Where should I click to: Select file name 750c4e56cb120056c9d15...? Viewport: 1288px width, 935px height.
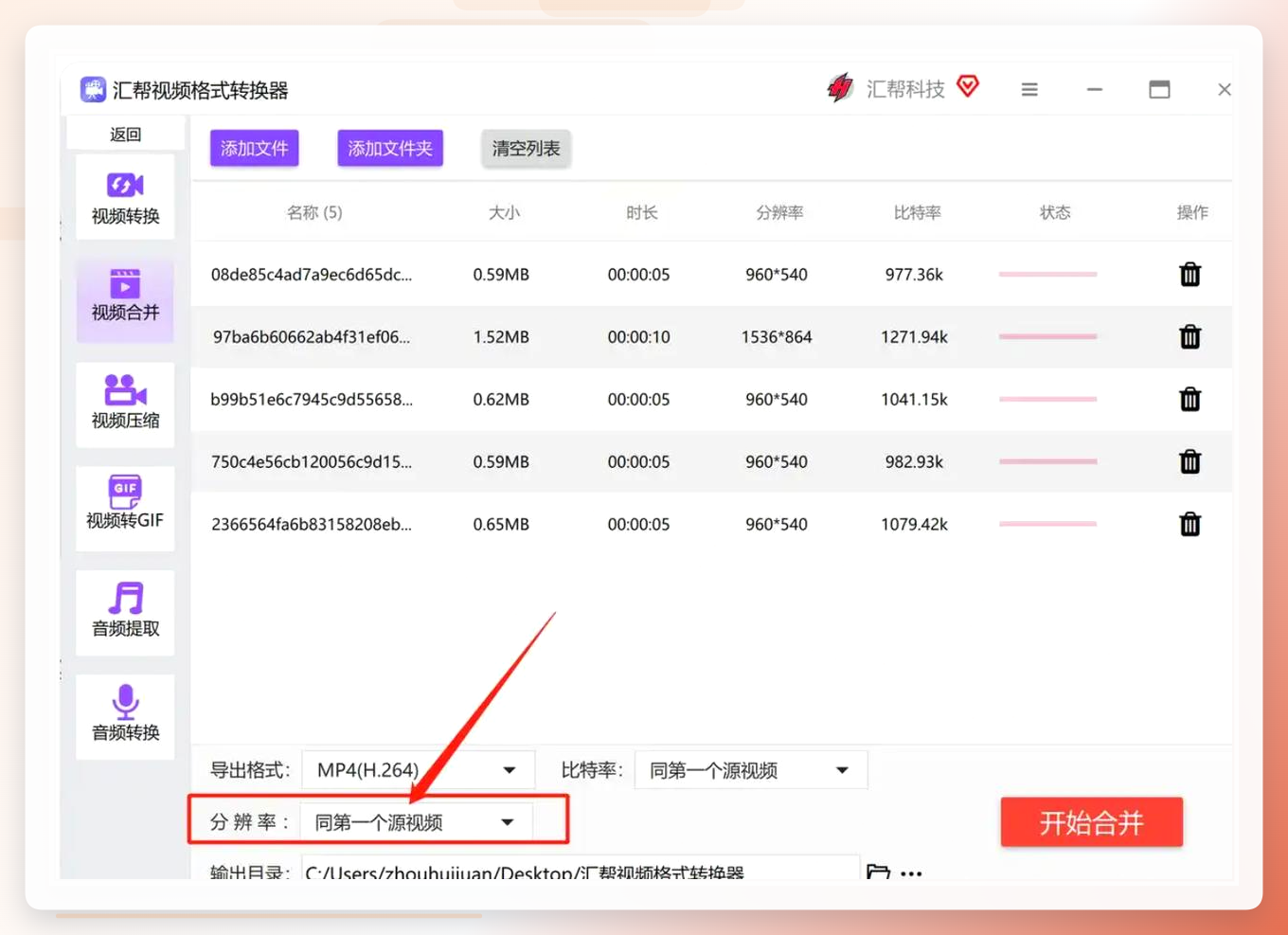click(312, 461)
